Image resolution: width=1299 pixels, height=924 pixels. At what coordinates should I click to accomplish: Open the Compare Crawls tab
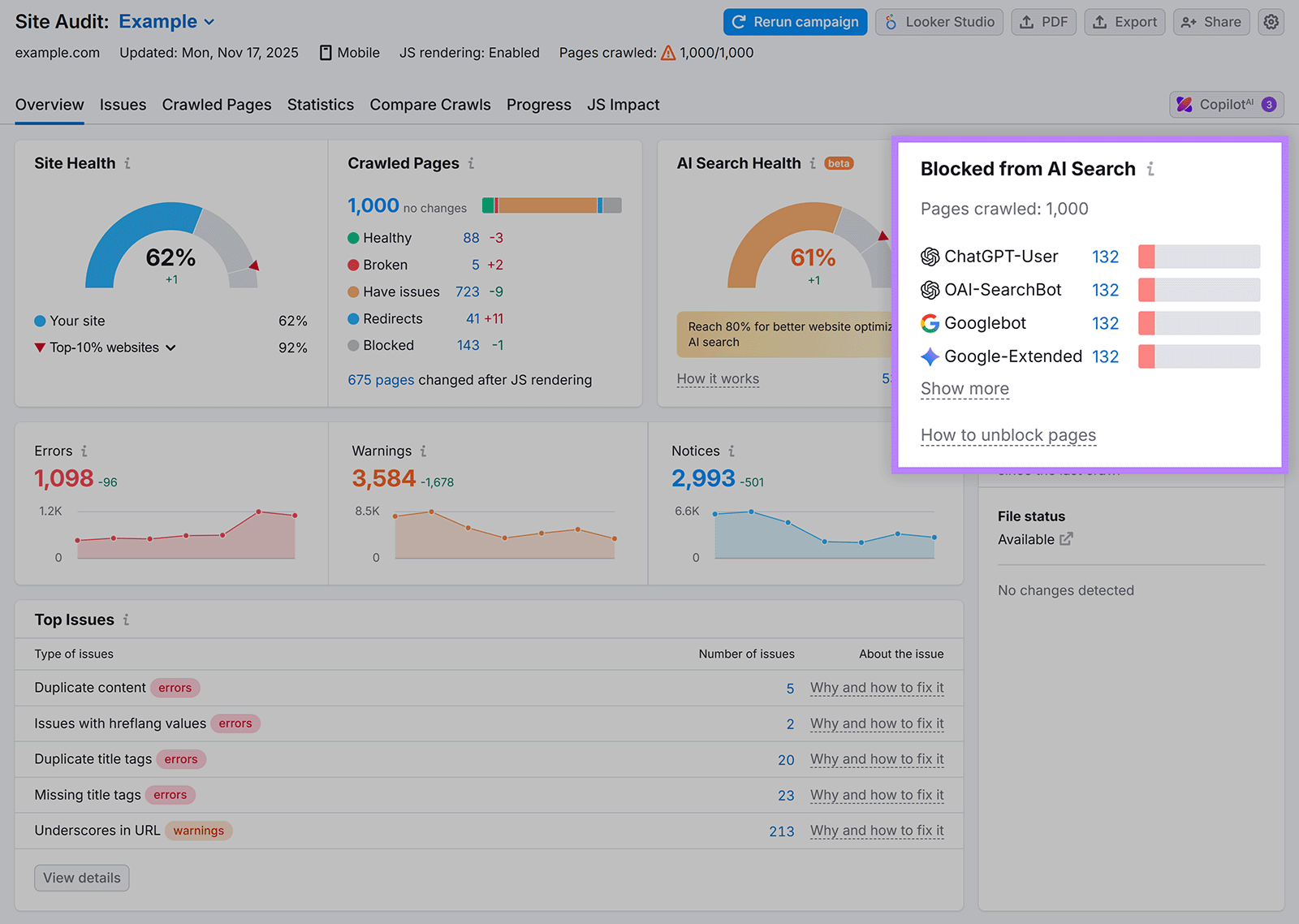point(429,105)
